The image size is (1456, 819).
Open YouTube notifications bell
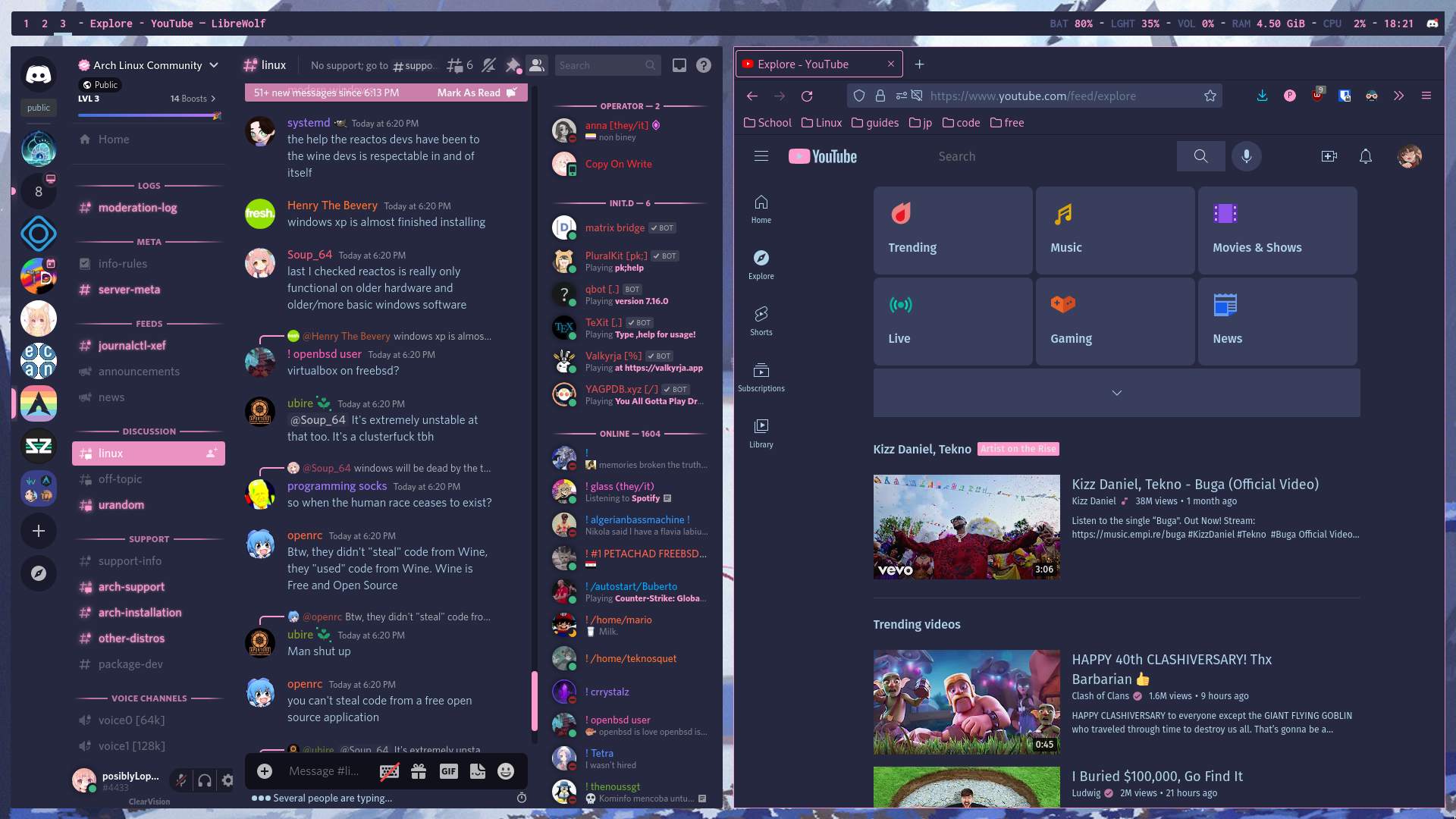[x=1365, y=156]
